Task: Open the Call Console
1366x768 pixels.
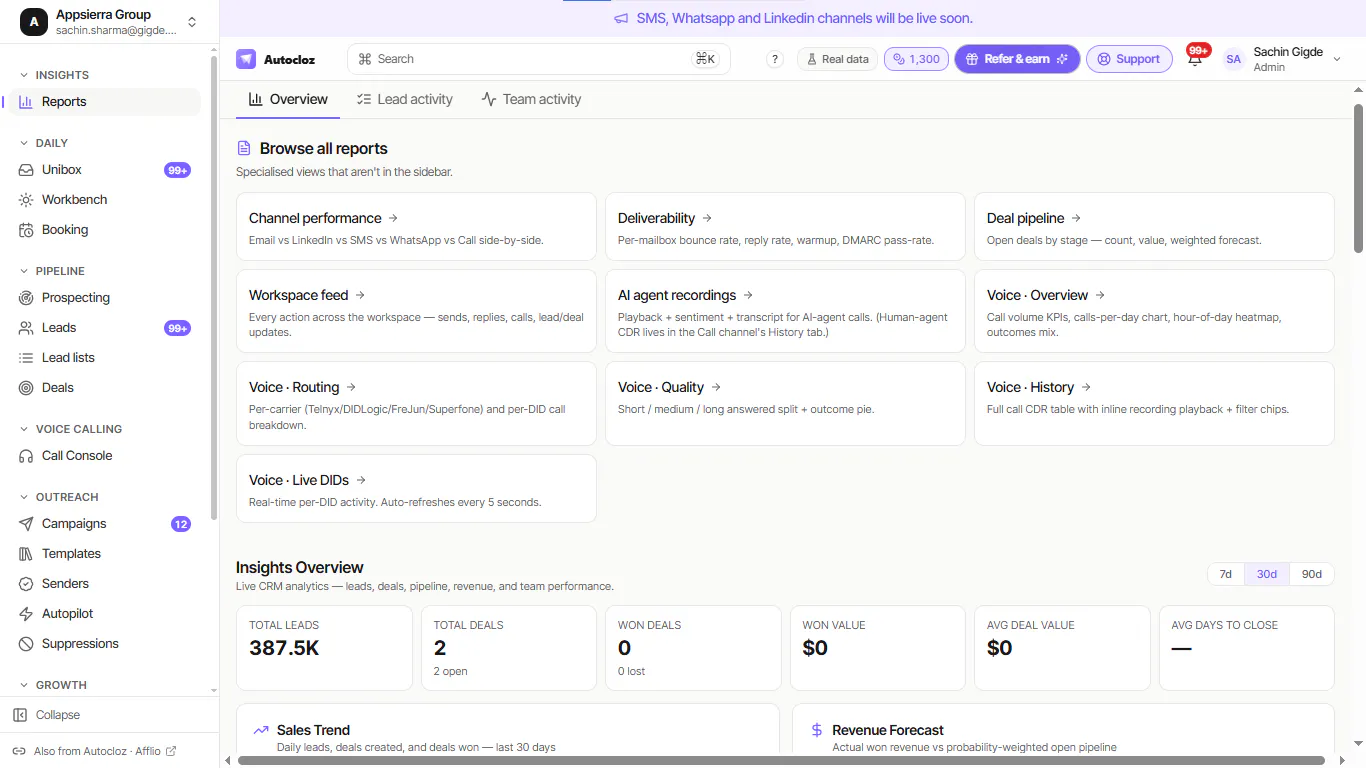Action: (105, 456)
